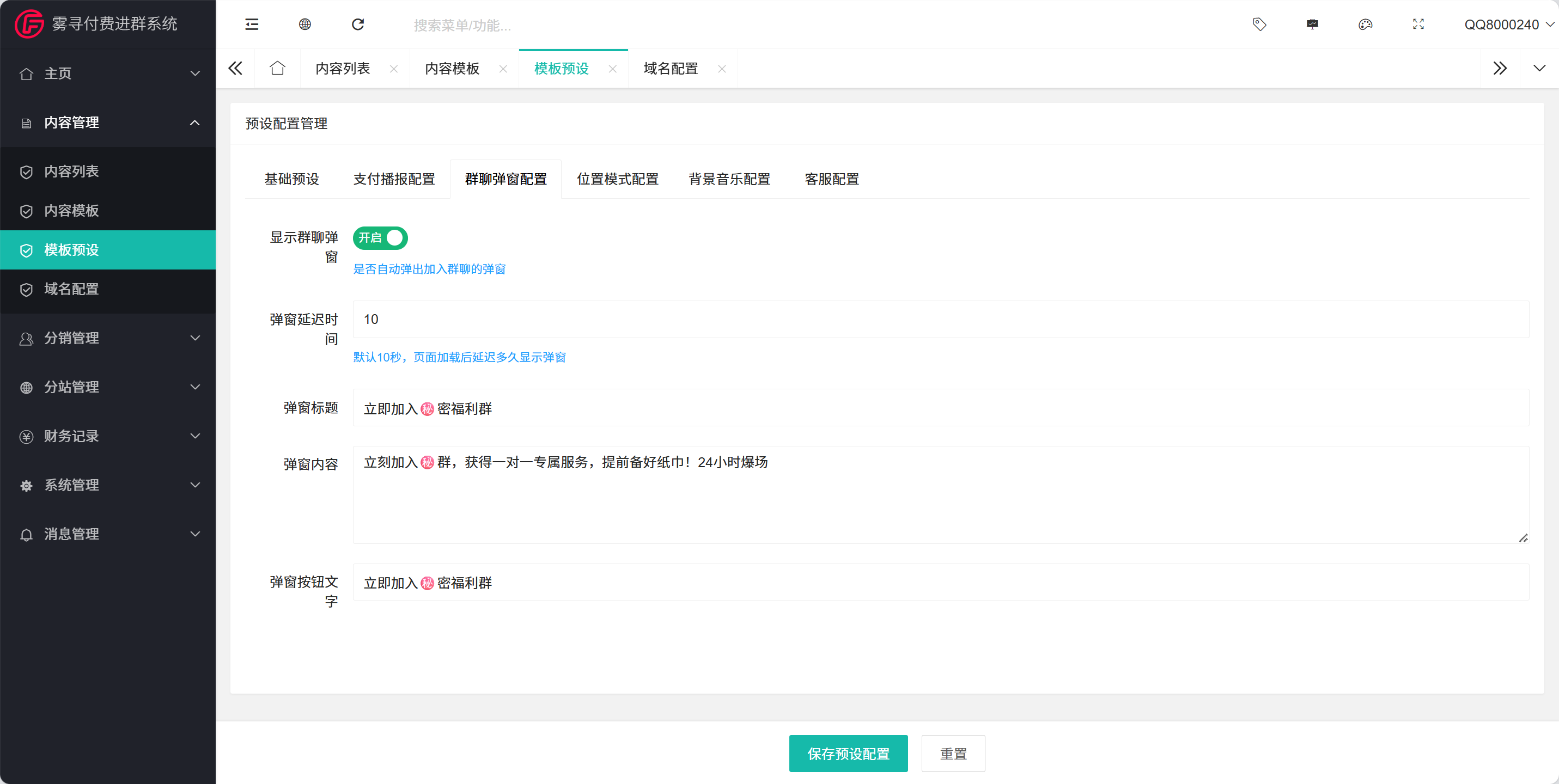Screen dimensions: 1559x784
Task: Click the bell icon beside 消息管理
Action: point(26,534)
